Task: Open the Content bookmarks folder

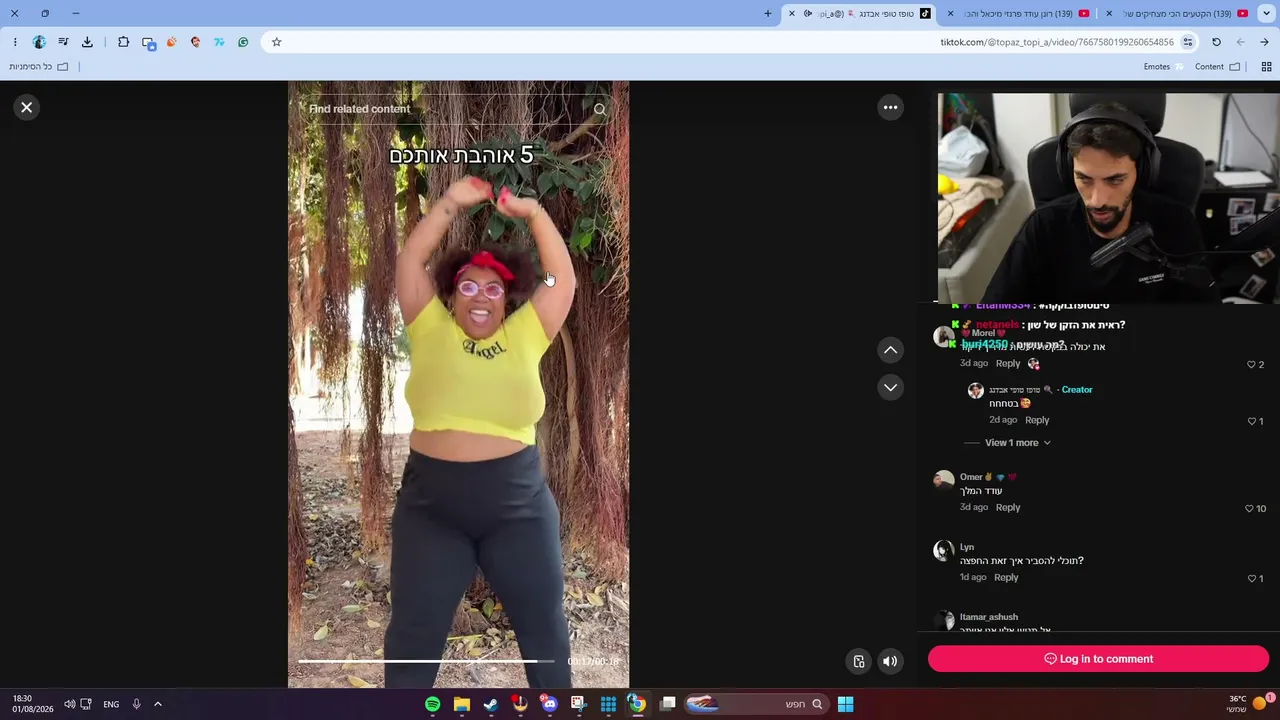Action: click(x=1218, y=67)
